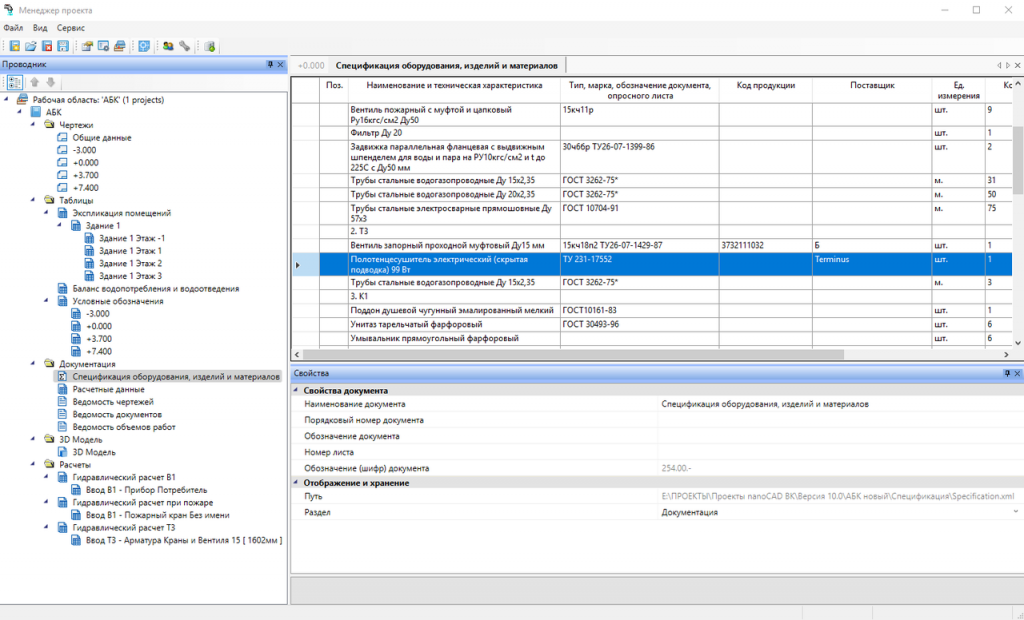Click the sigma icon beside Спецификация оборудования
1024x620 pixels.
(x=63, y=376)
